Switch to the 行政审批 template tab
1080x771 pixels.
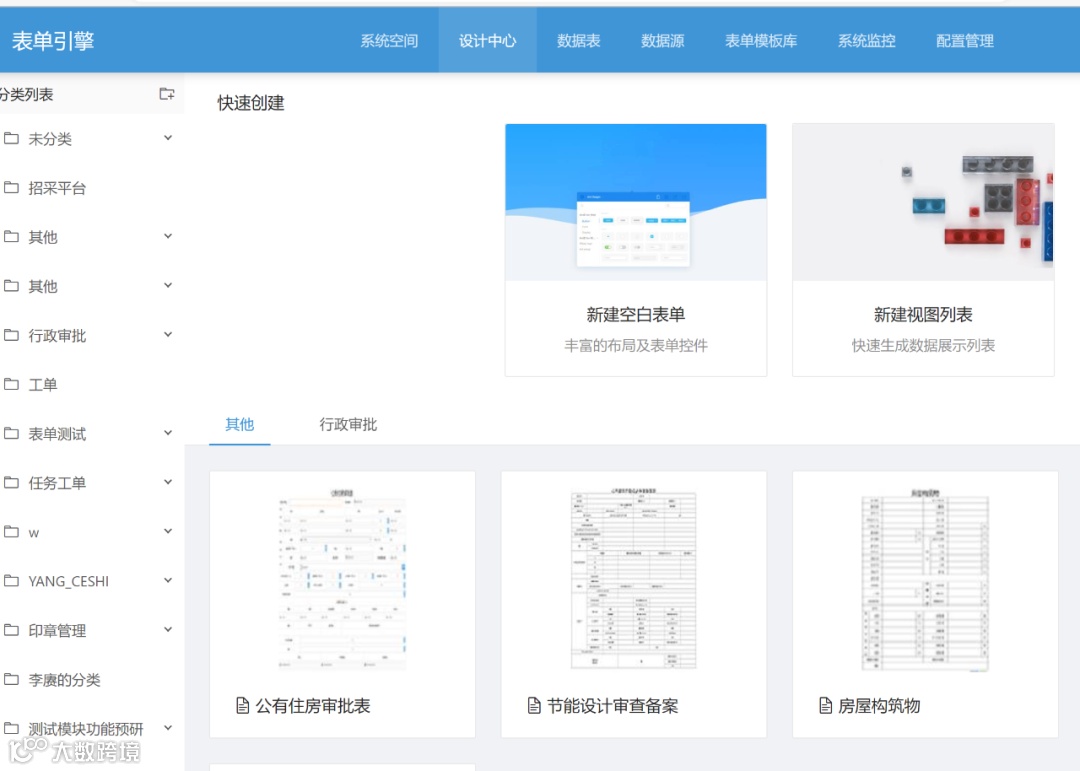tap(348, 424)
